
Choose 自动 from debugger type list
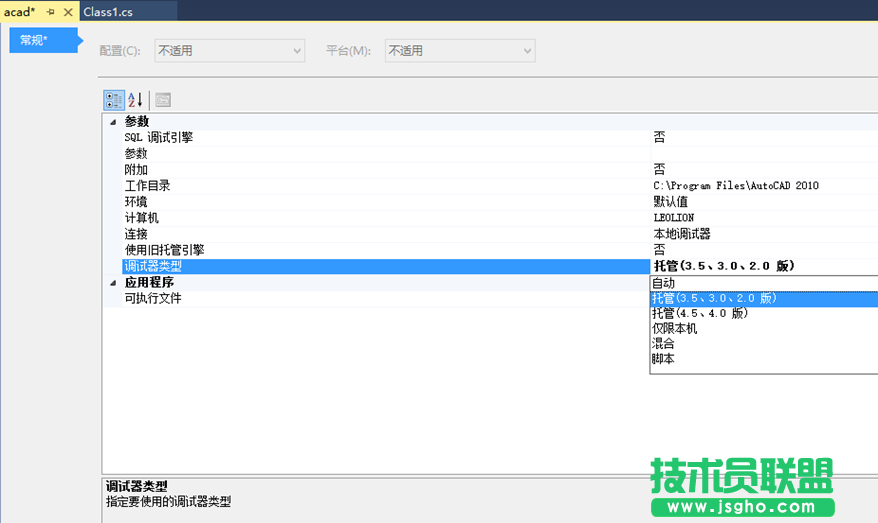764,283
